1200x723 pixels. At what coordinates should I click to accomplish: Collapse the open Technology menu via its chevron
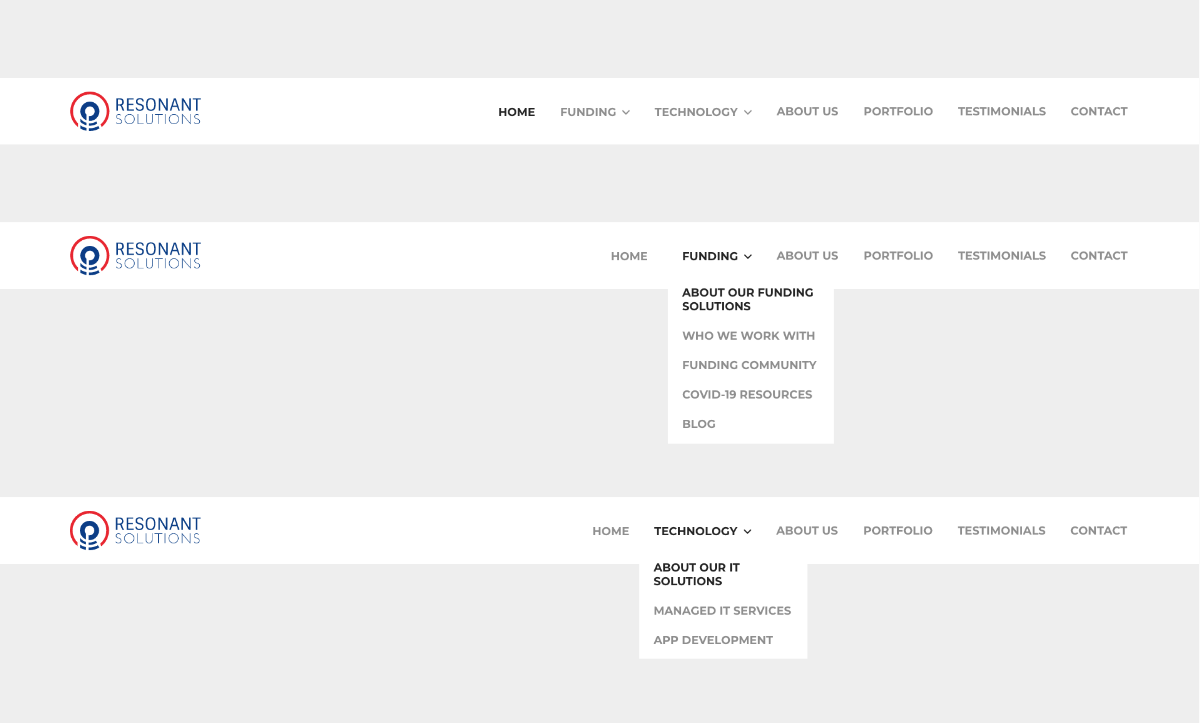point(748,531)
